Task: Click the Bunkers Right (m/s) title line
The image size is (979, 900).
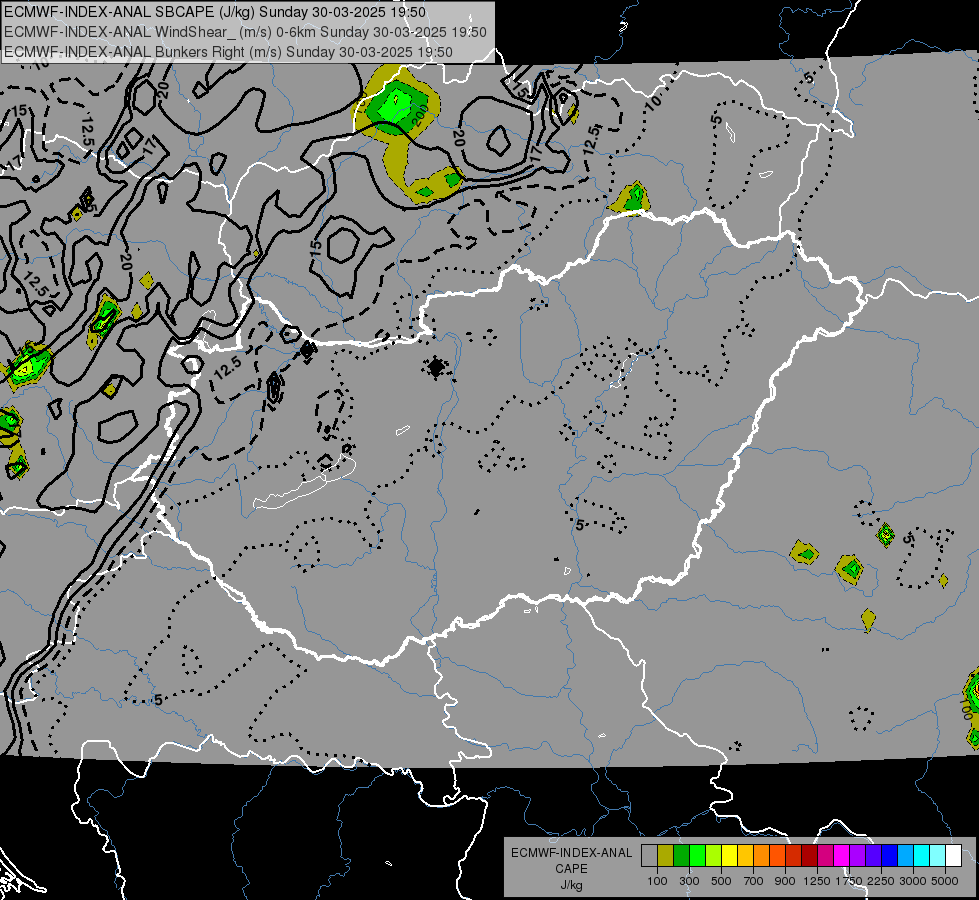Action: [228, 52]
